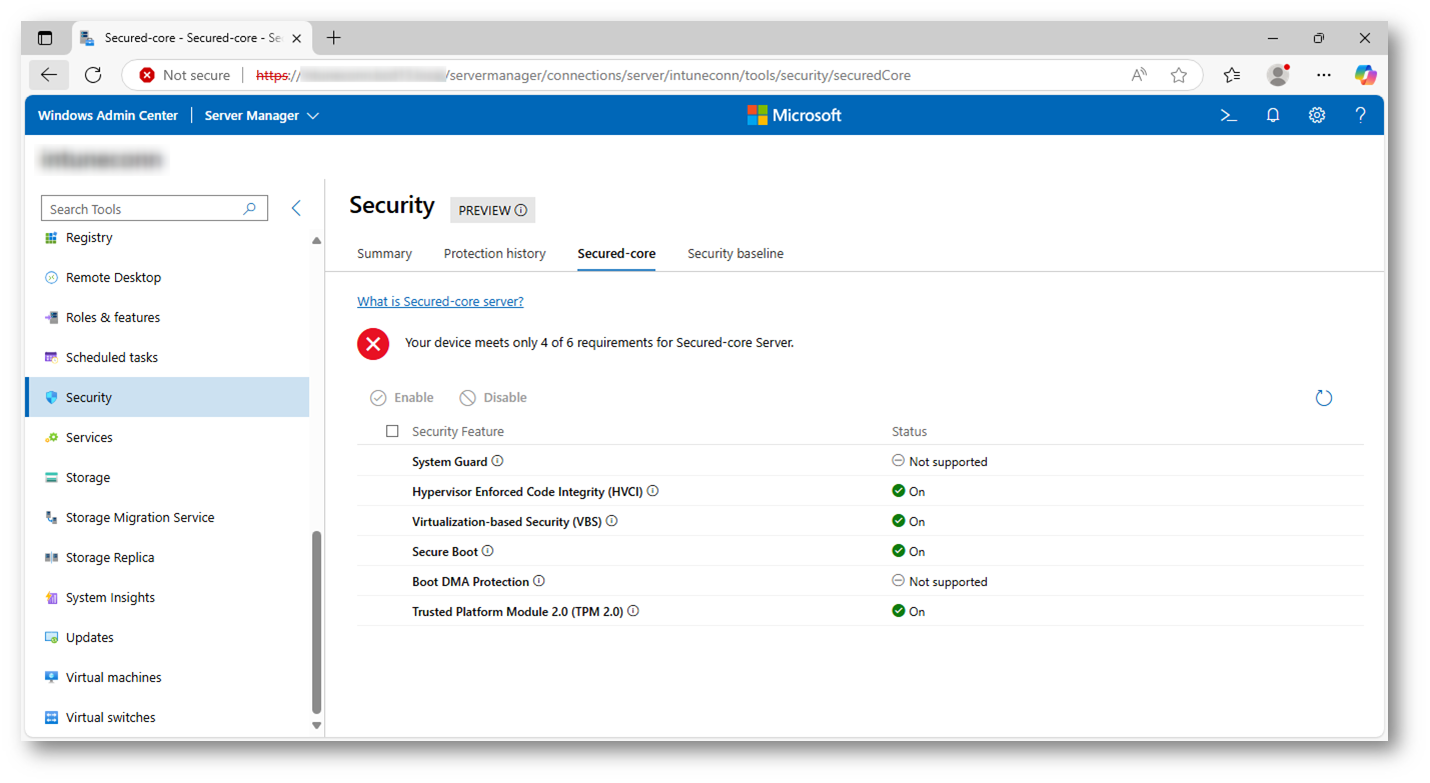1430x783 pixels.
Task: Click the Virtual machines icon
Action: (x=51, y=678)
